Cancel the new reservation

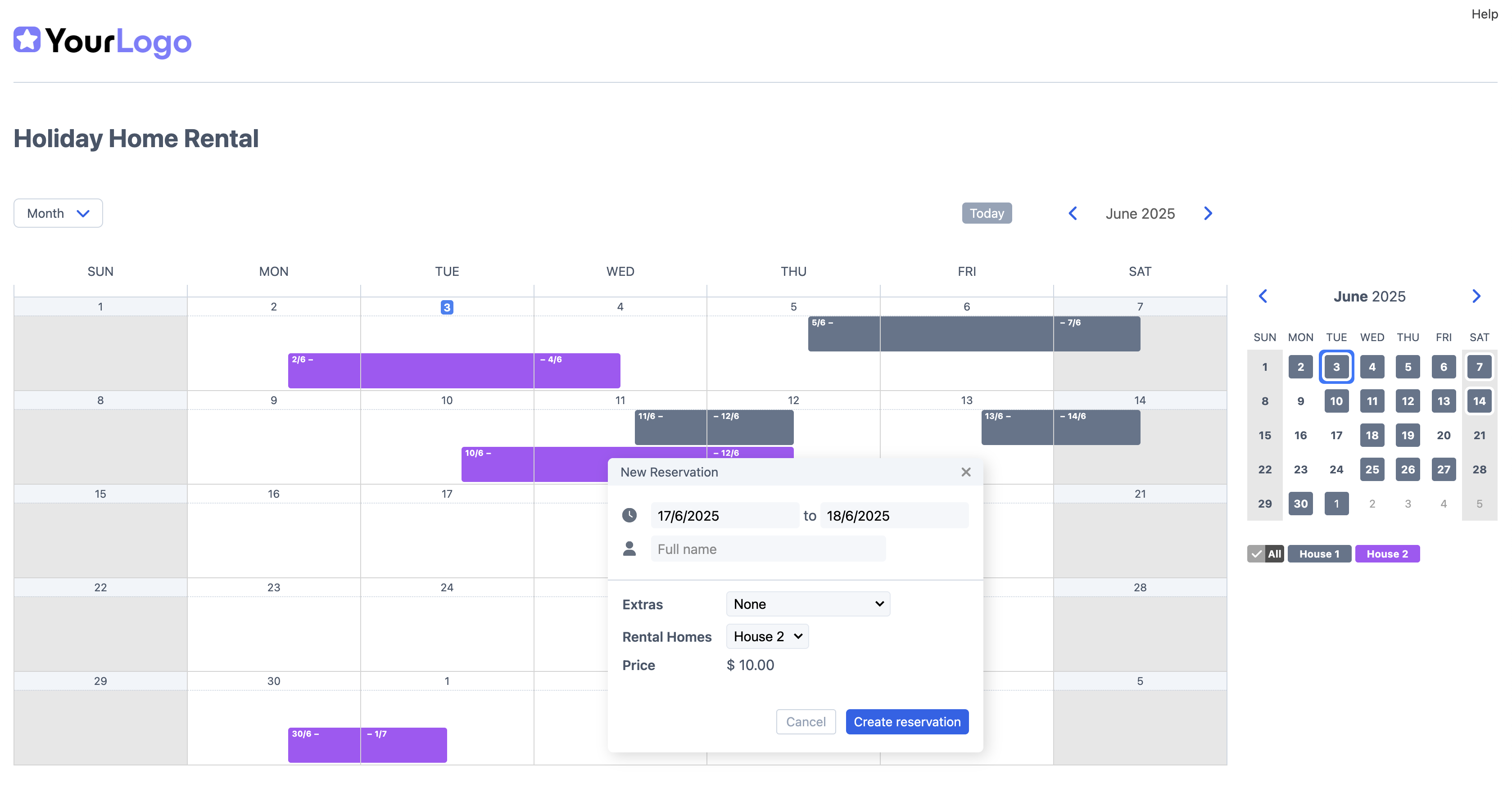[x=806, y=722]
